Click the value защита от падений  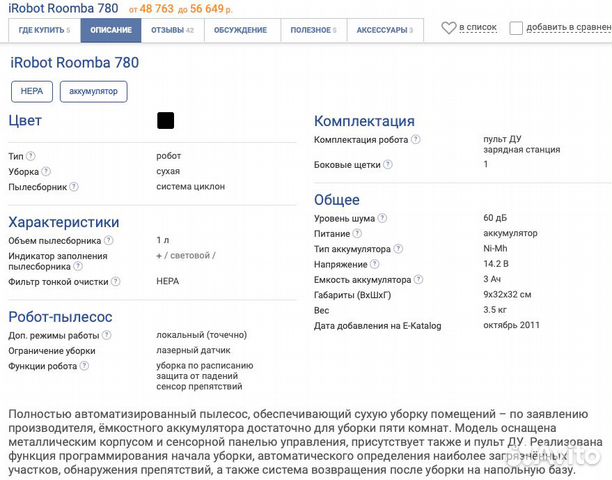pos(197,376)
